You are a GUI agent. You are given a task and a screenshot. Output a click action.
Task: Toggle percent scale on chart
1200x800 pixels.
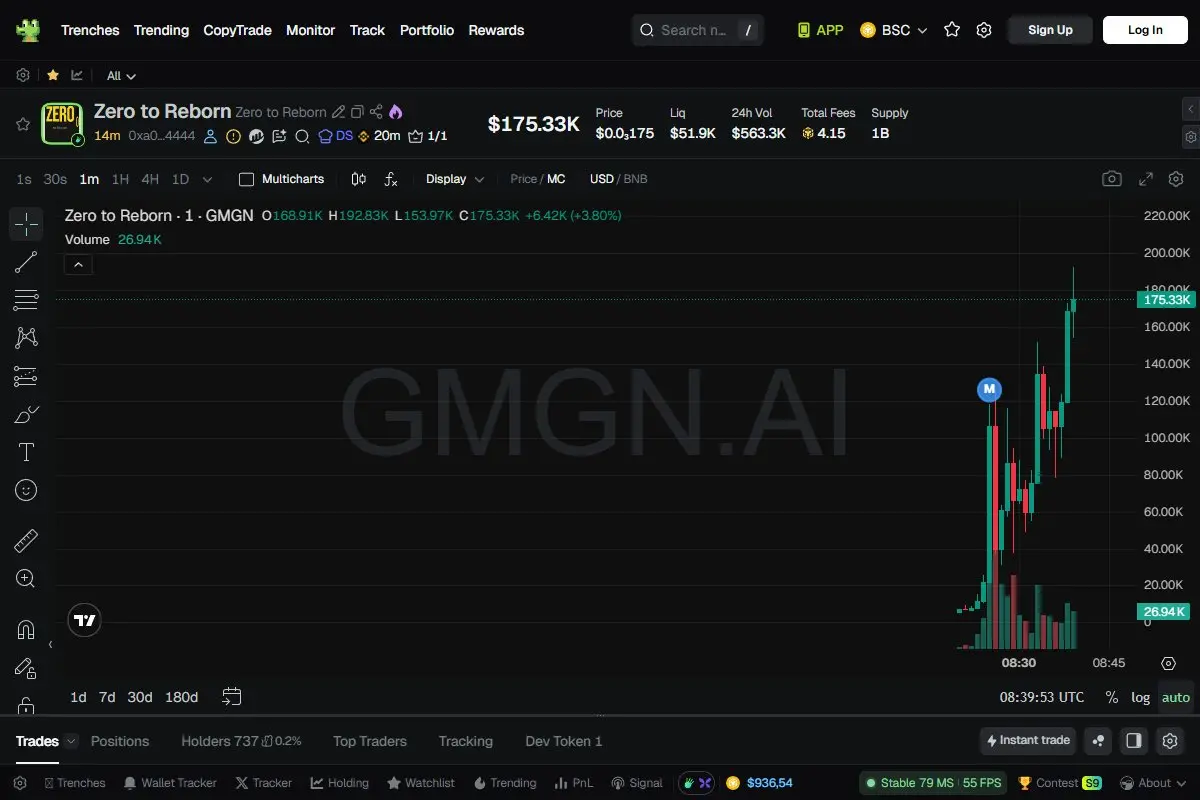tap(1112, 697)
